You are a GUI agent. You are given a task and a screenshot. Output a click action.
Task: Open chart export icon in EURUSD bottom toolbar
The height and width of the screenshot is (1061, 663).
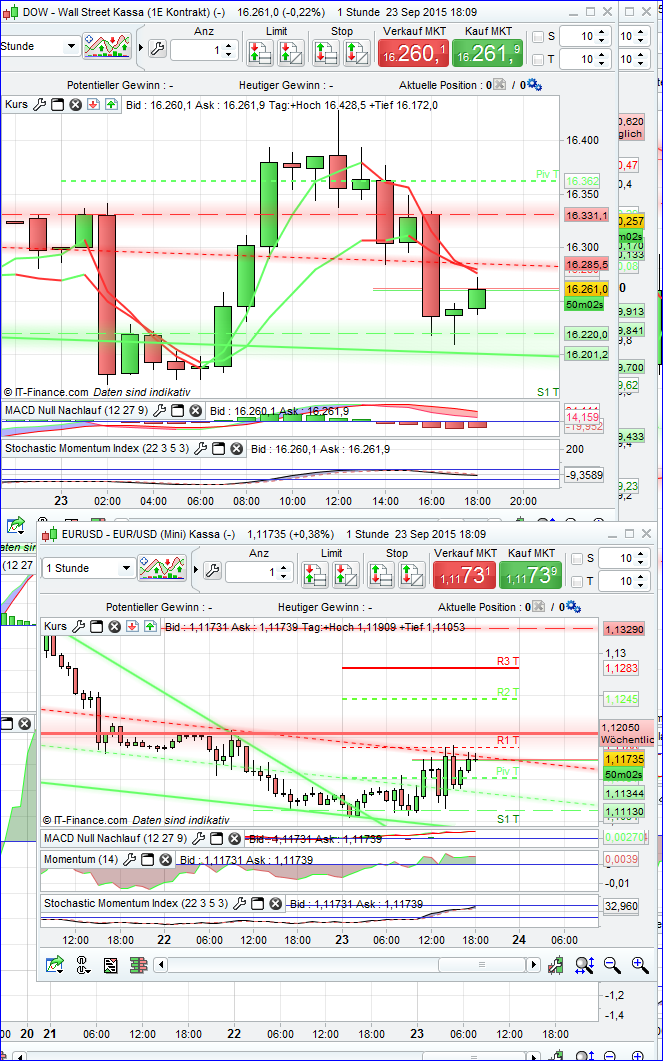[x=55, y=965]
